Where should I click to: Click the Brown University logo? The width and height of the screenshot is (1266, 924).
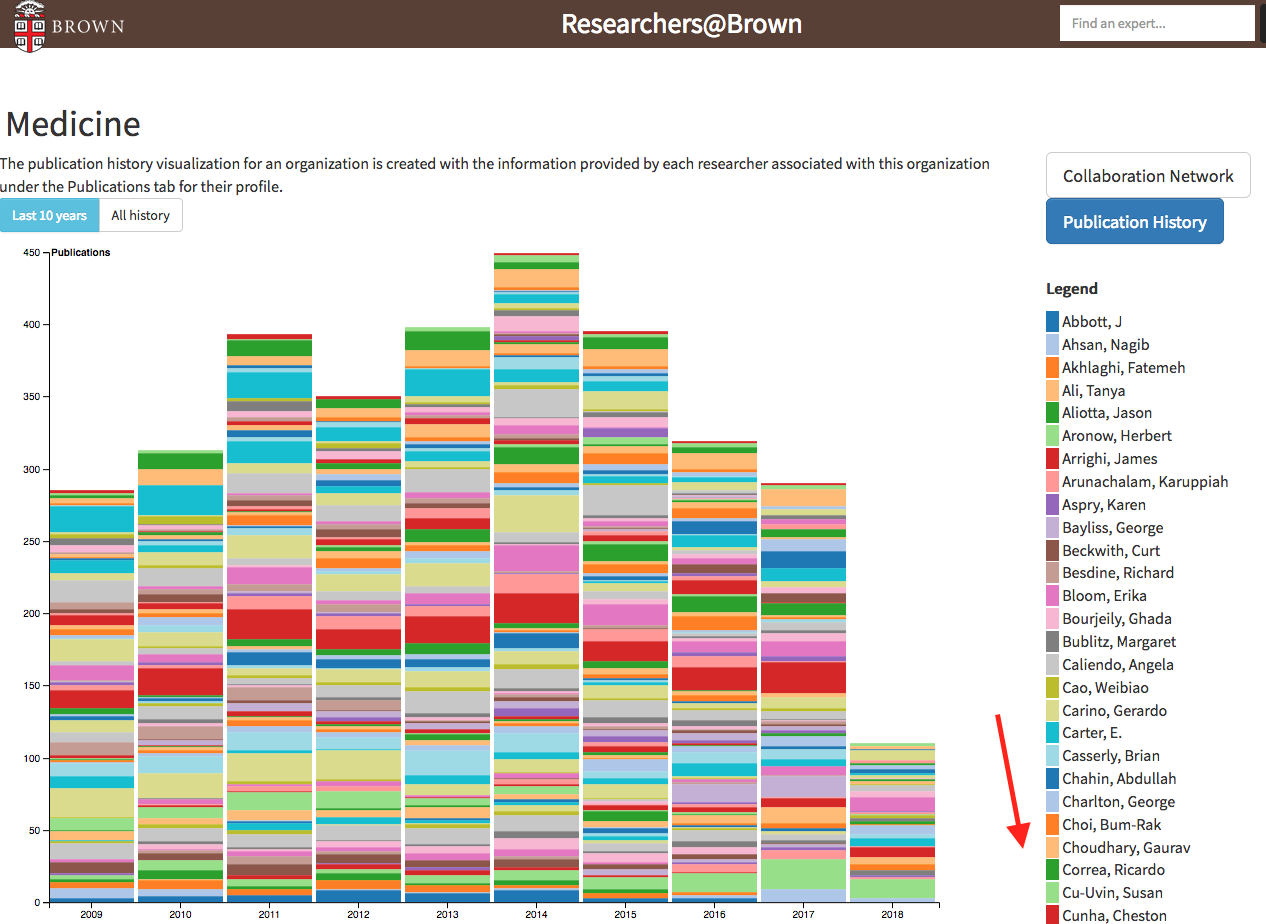pos(70,25)
